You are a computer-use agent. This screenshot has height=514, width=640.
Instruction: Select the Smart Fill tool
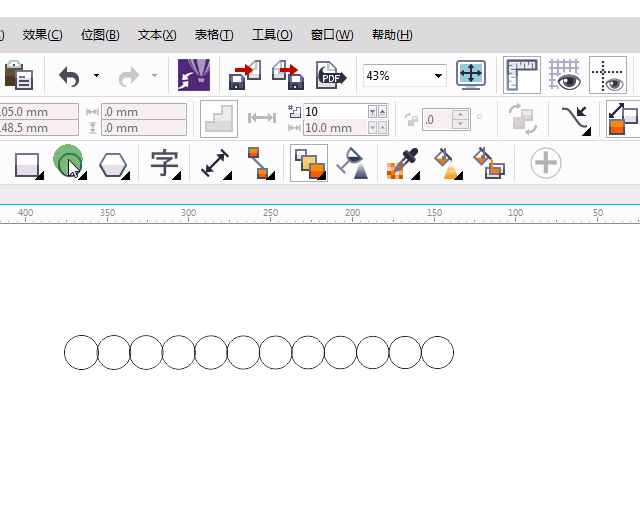pos(489,163)
